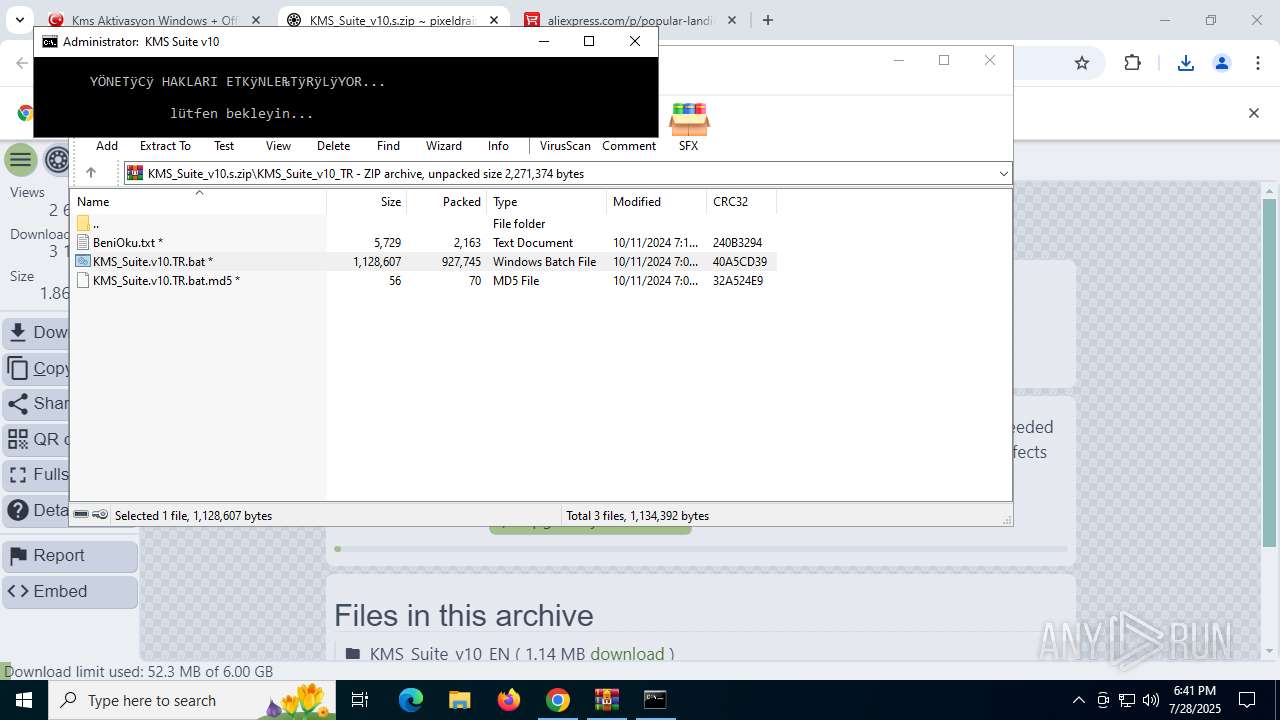Close the aliexpress.com tab

point(732,20)
